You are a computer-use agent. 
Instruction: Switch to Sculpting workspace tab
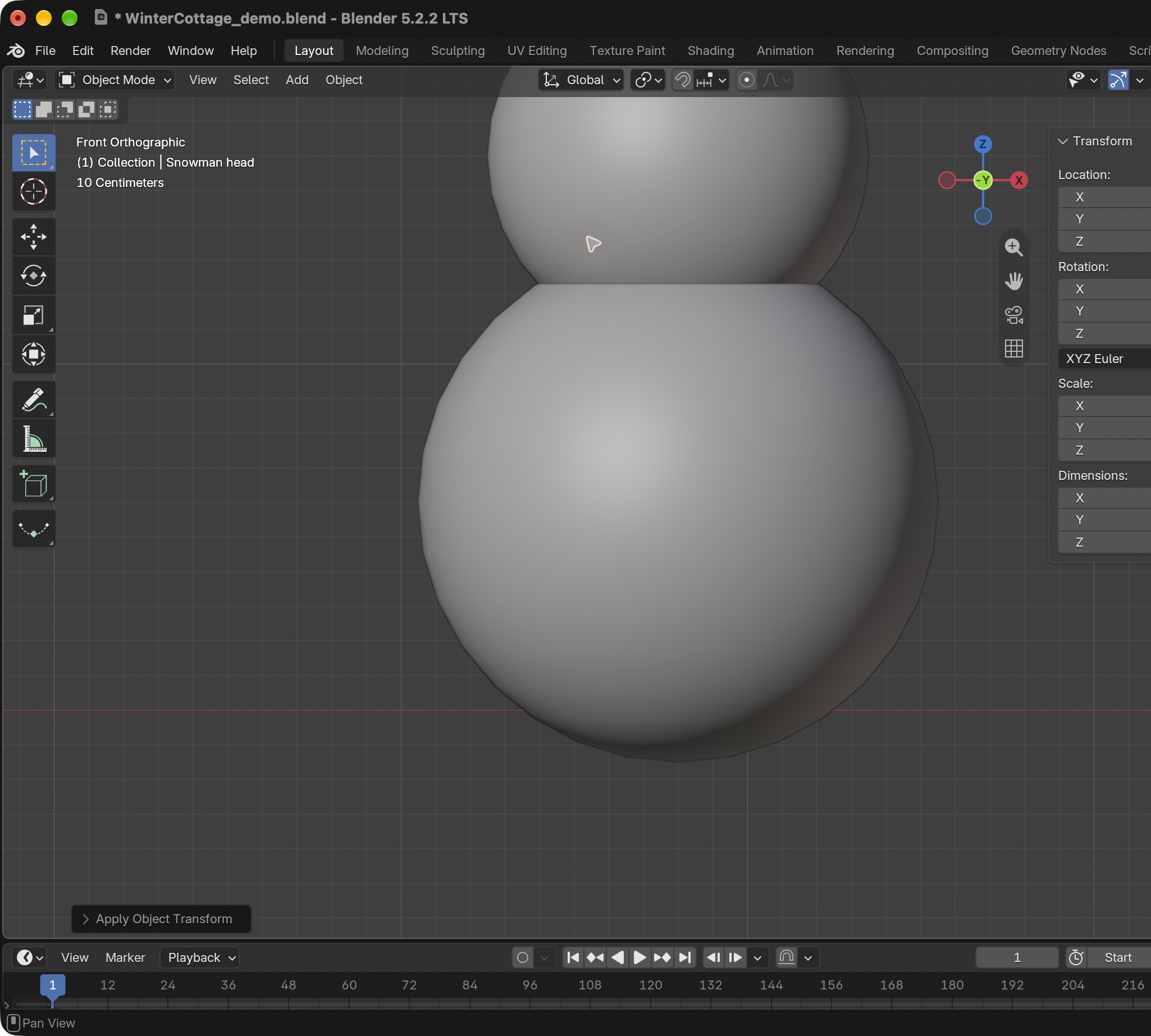(458, 51)
